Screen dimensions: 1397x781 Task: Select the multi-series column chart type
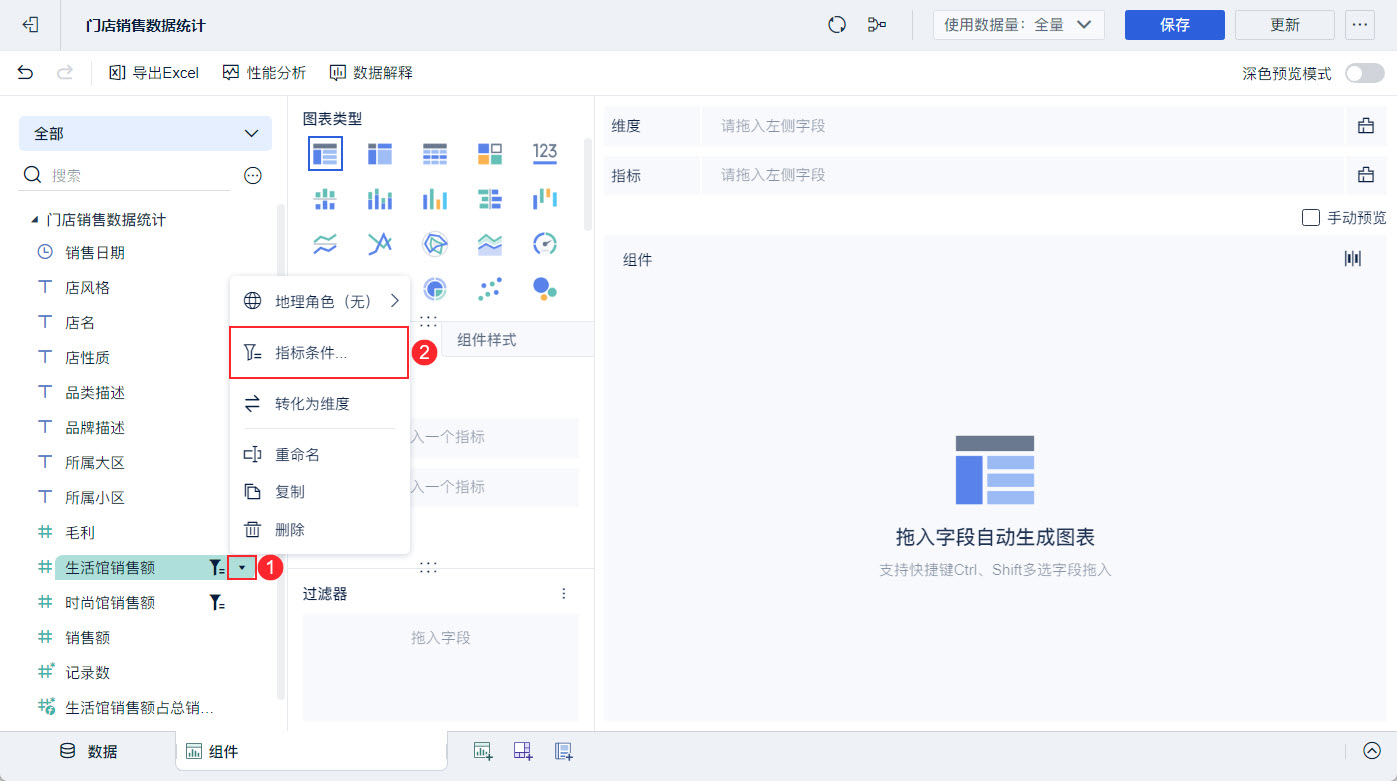(x=435, y=199)
